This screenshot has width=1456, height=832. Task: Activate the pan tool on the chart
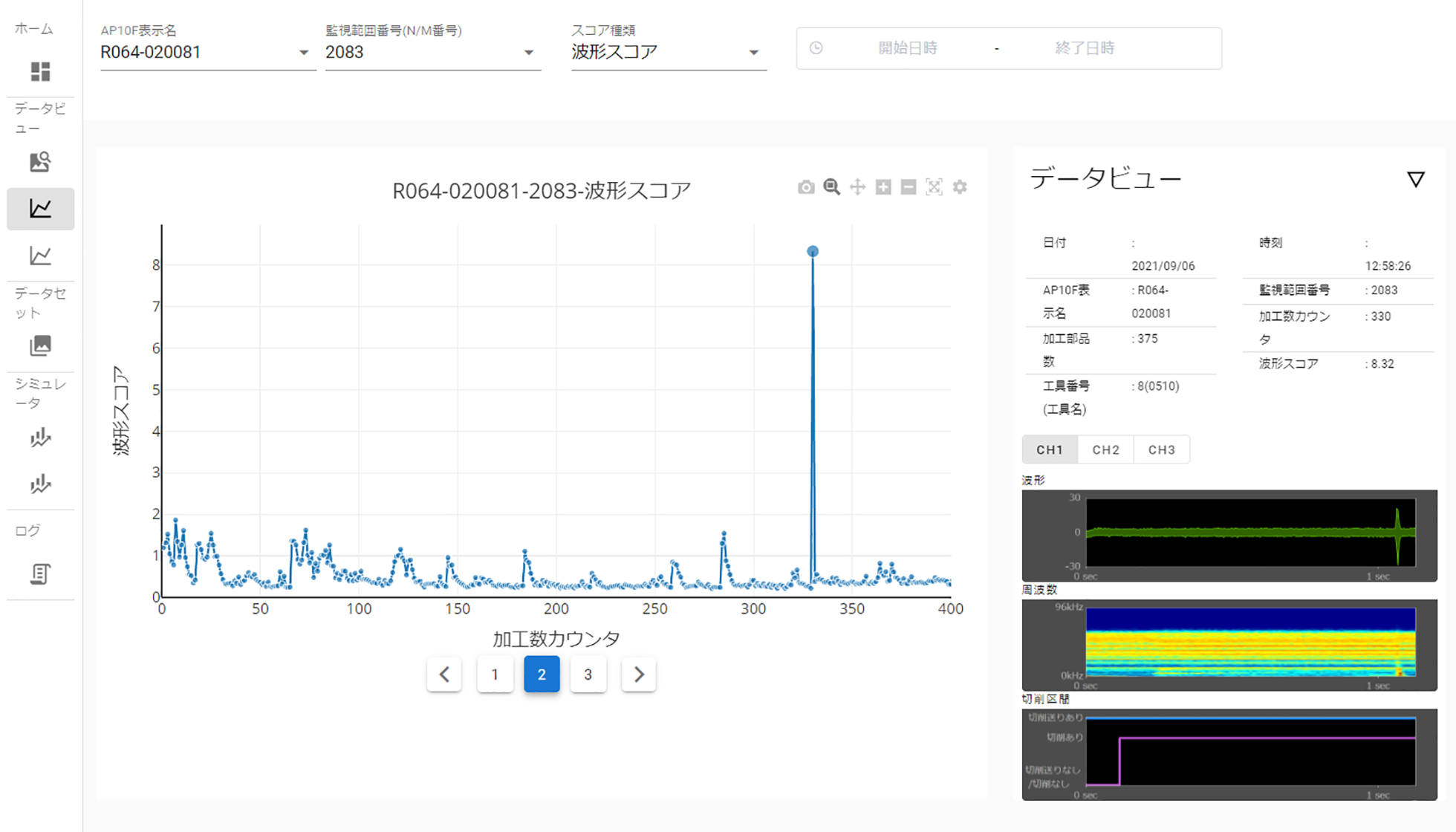(857, 187)
